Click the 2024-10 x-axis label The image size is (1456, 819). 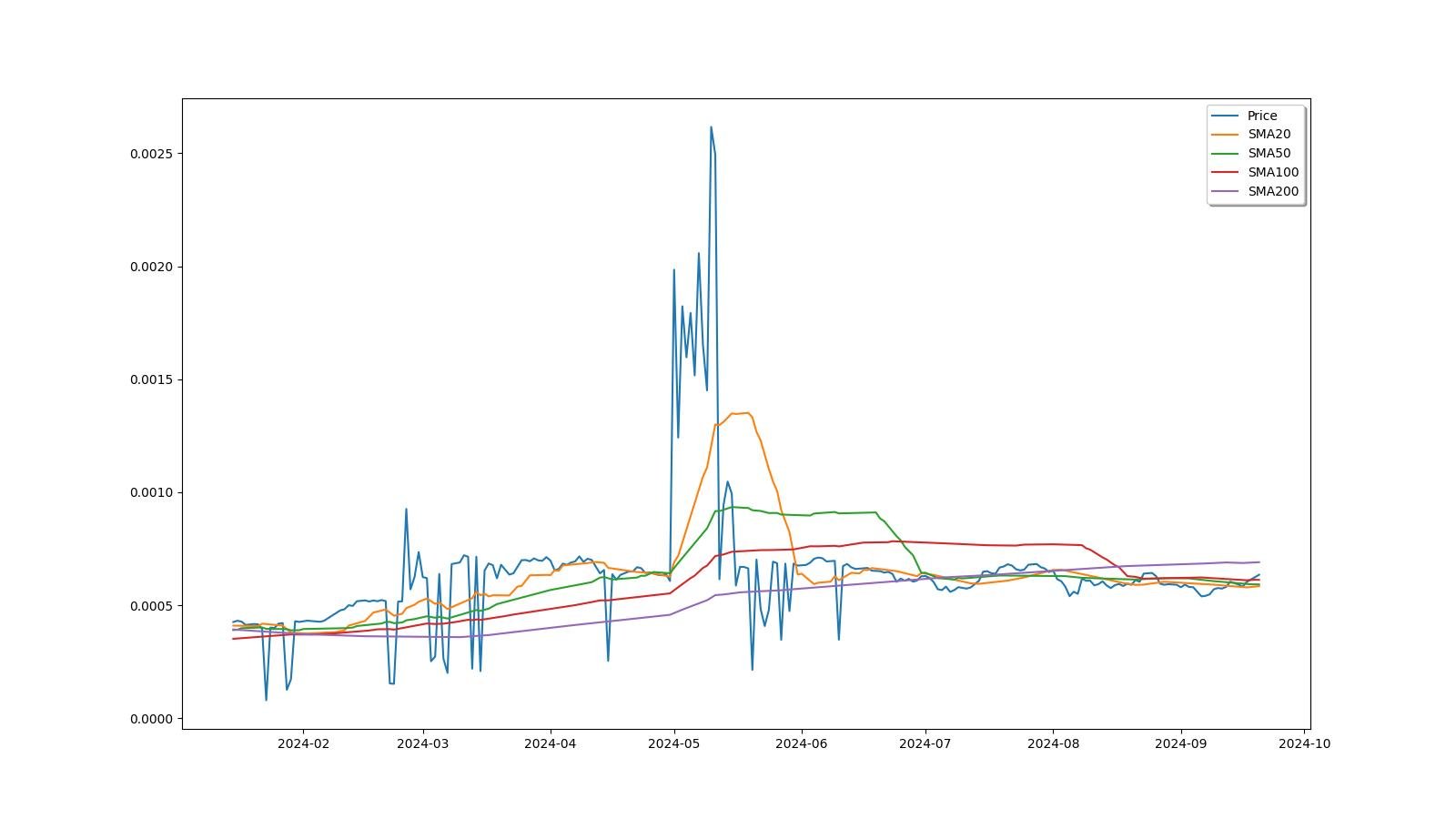[1304, 743]
